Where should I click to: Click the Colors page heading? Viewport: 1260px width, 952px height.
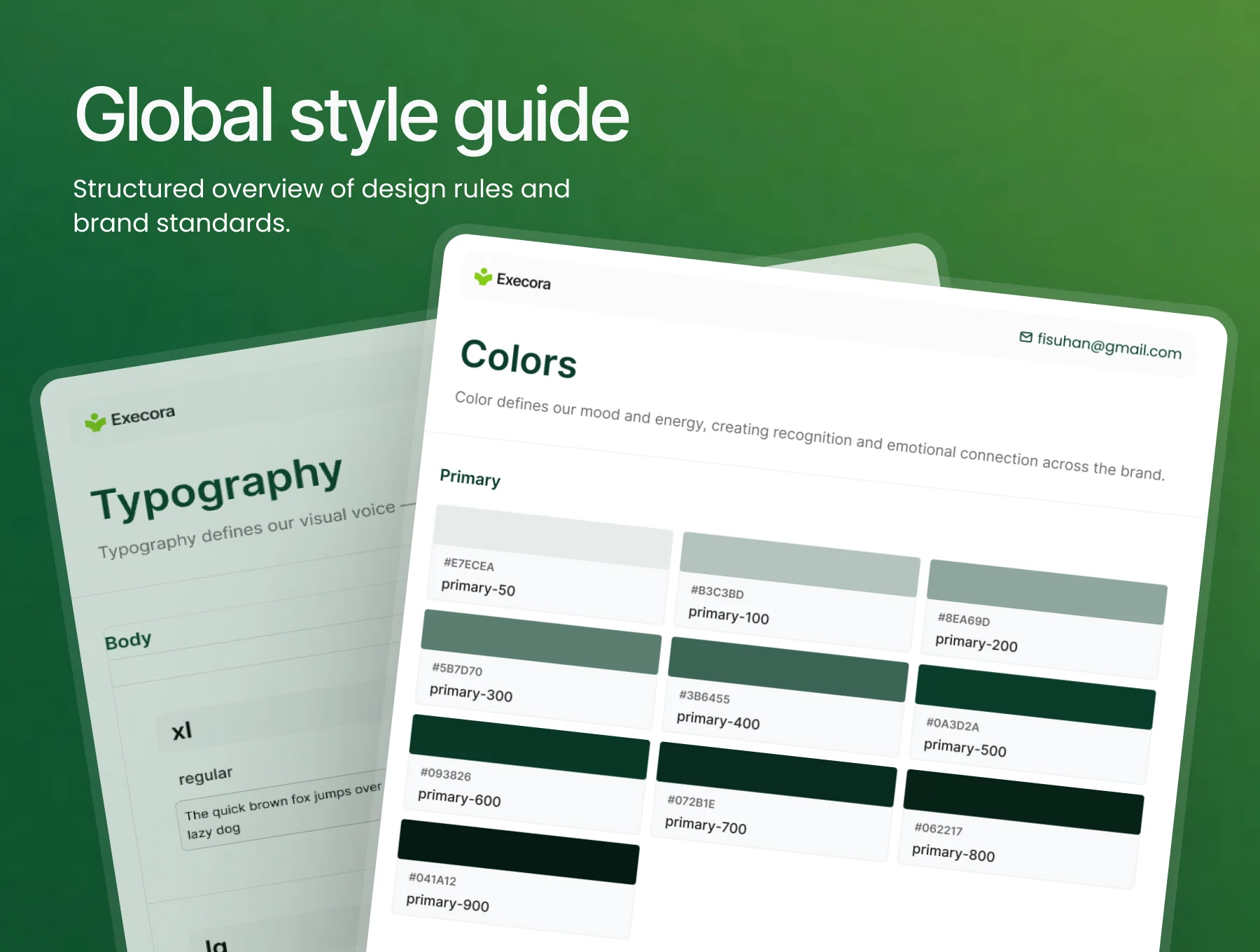coord(519,358)
